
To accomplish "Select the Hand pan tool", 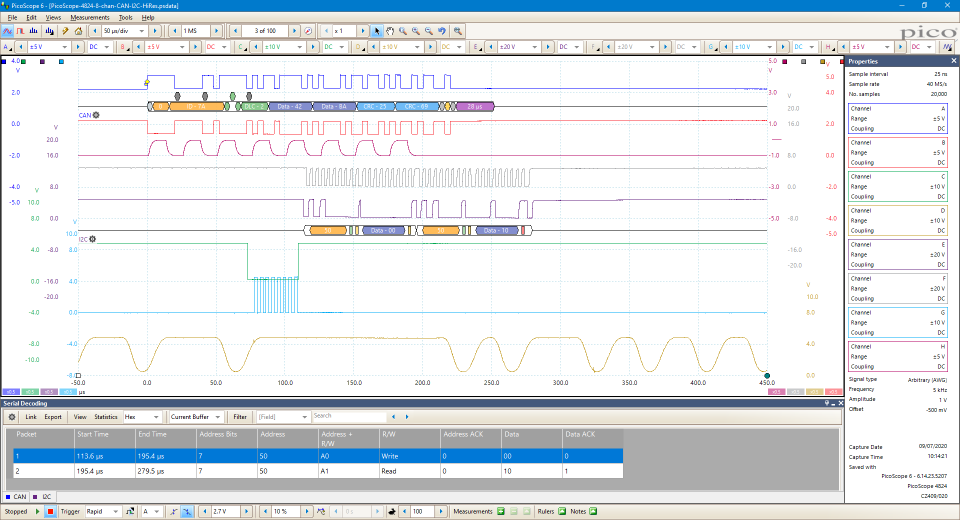I will [390, 31].
